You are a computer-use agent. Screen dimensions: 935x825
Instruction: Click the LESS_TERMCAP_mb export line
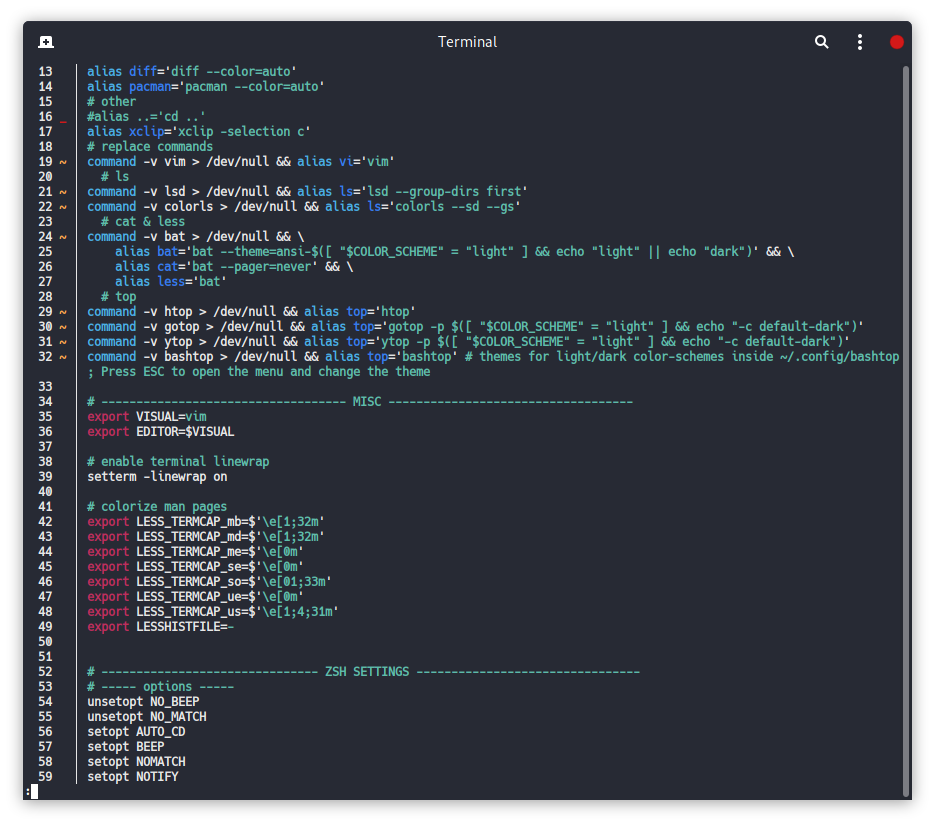(206, 522)
